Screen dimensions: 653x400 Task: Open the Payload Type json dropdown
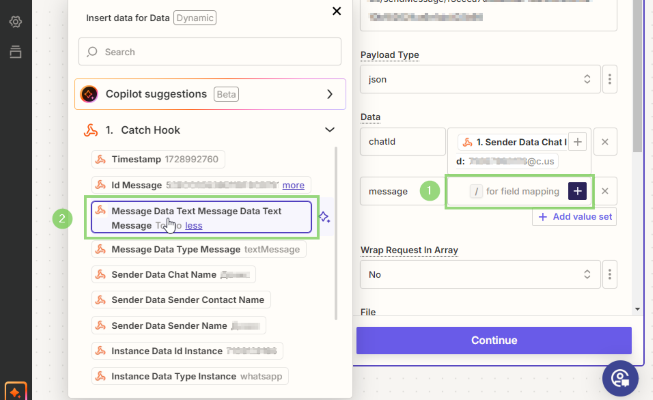point(477,78)
